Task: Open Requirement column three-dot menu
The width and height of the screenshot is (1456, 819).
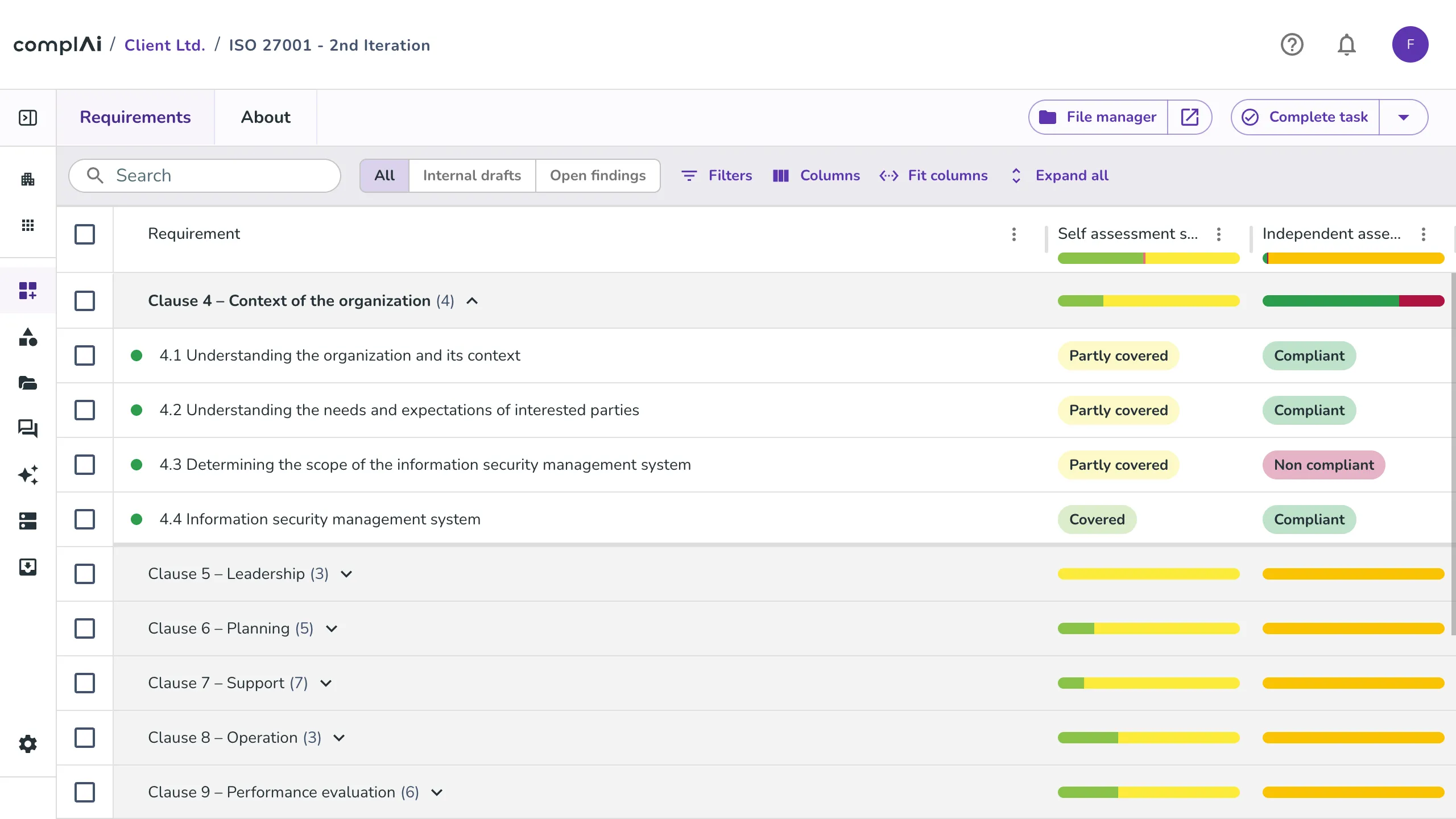Action: 1014,234
